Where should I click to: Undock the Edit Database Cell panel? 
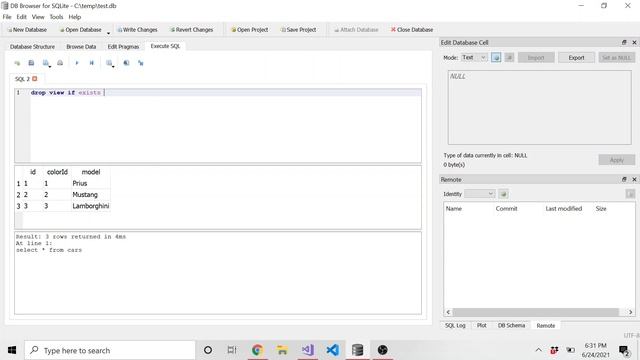click(x=624, y=42)
